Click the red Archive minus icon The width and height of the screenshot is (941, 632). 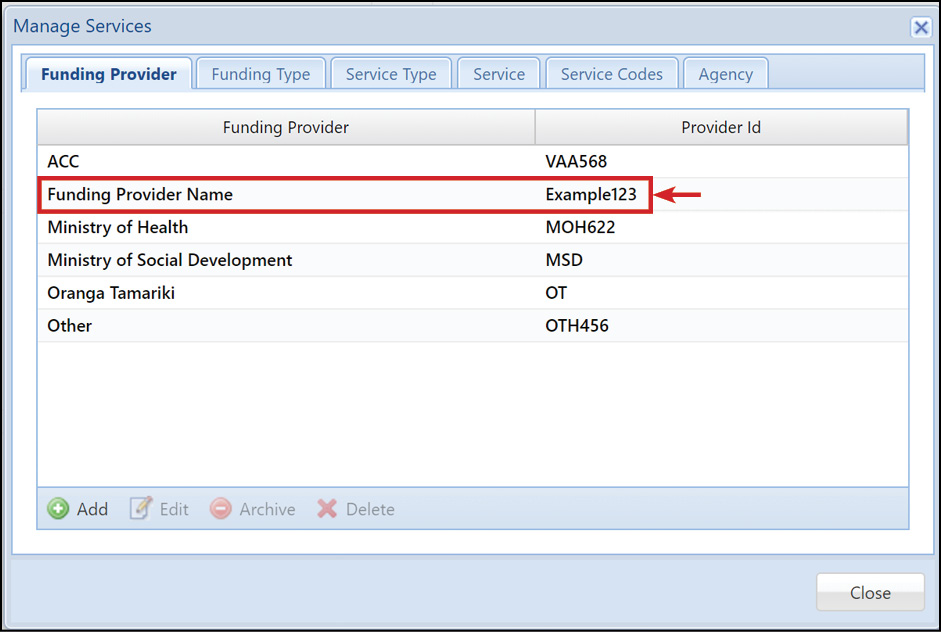(x=220, y=508)
